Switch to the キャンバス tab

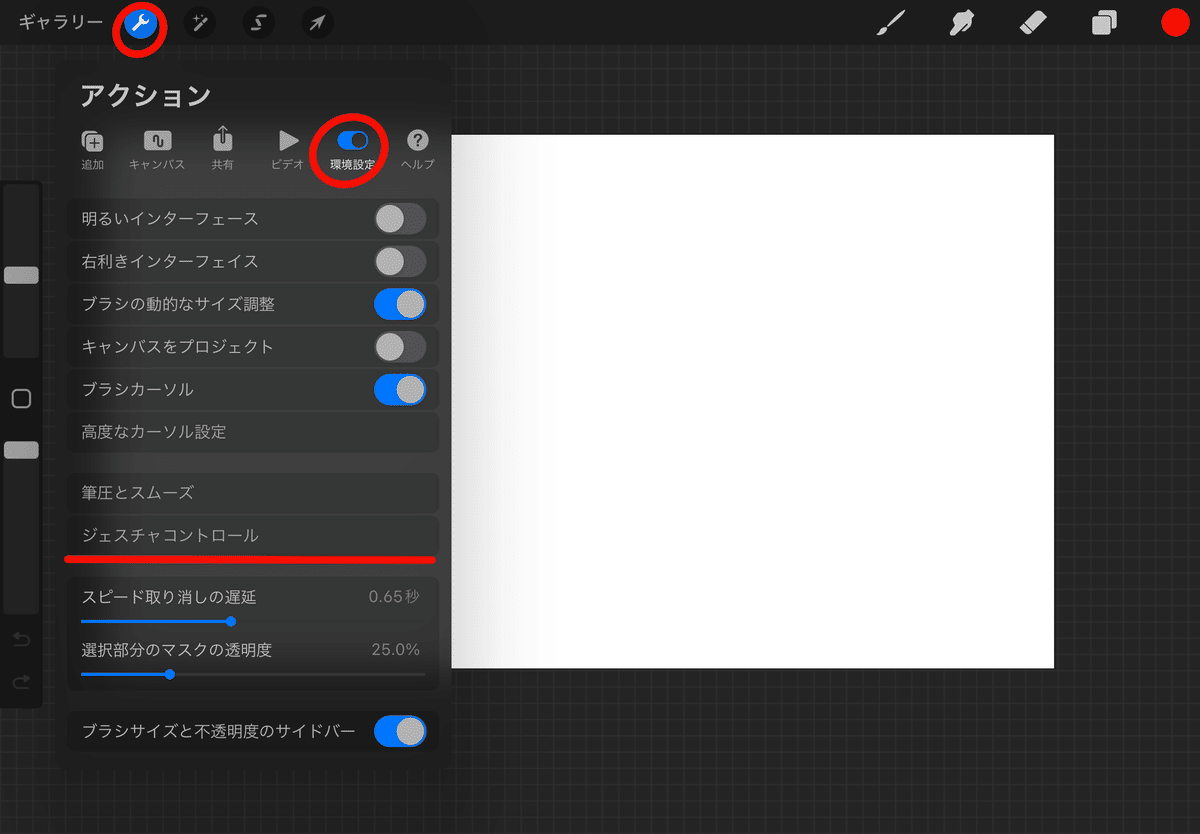click(x=157, y=149)
